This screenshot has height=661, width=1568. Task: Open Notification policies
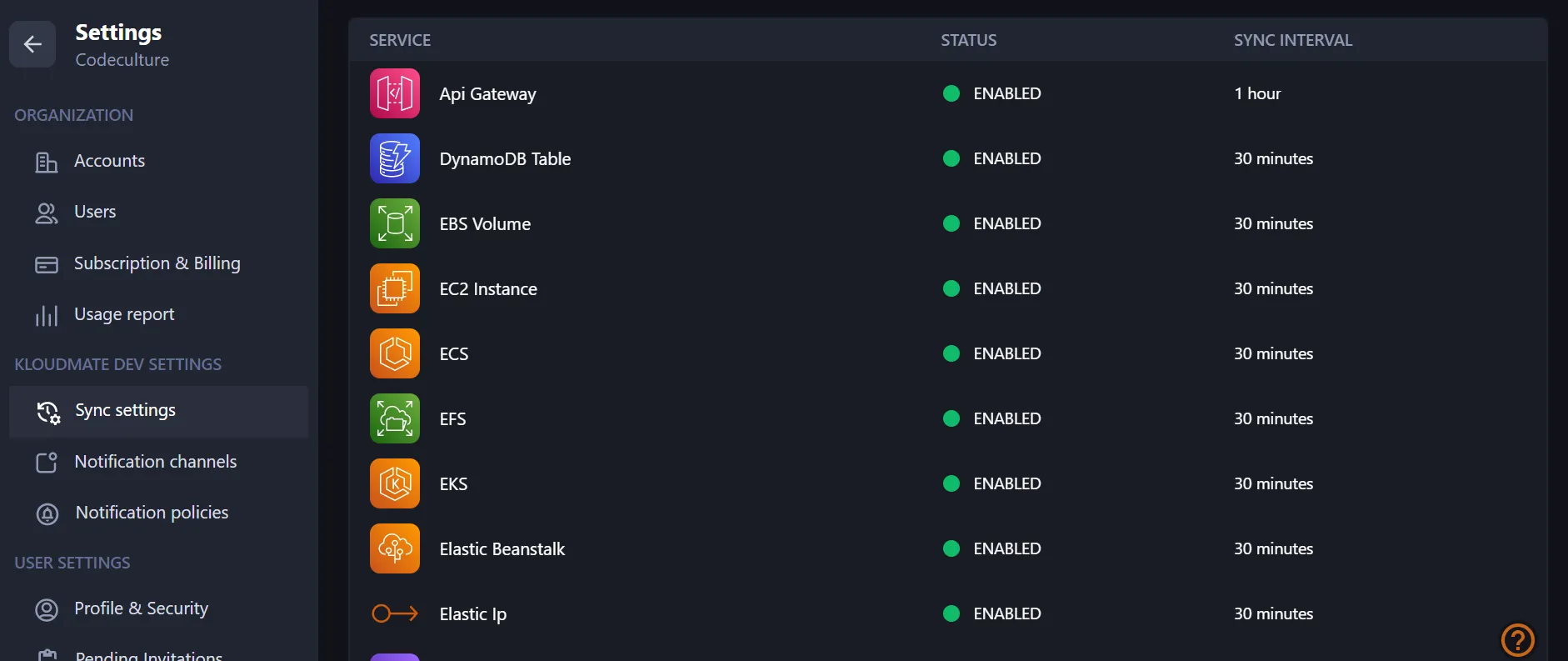pos(158,513)
